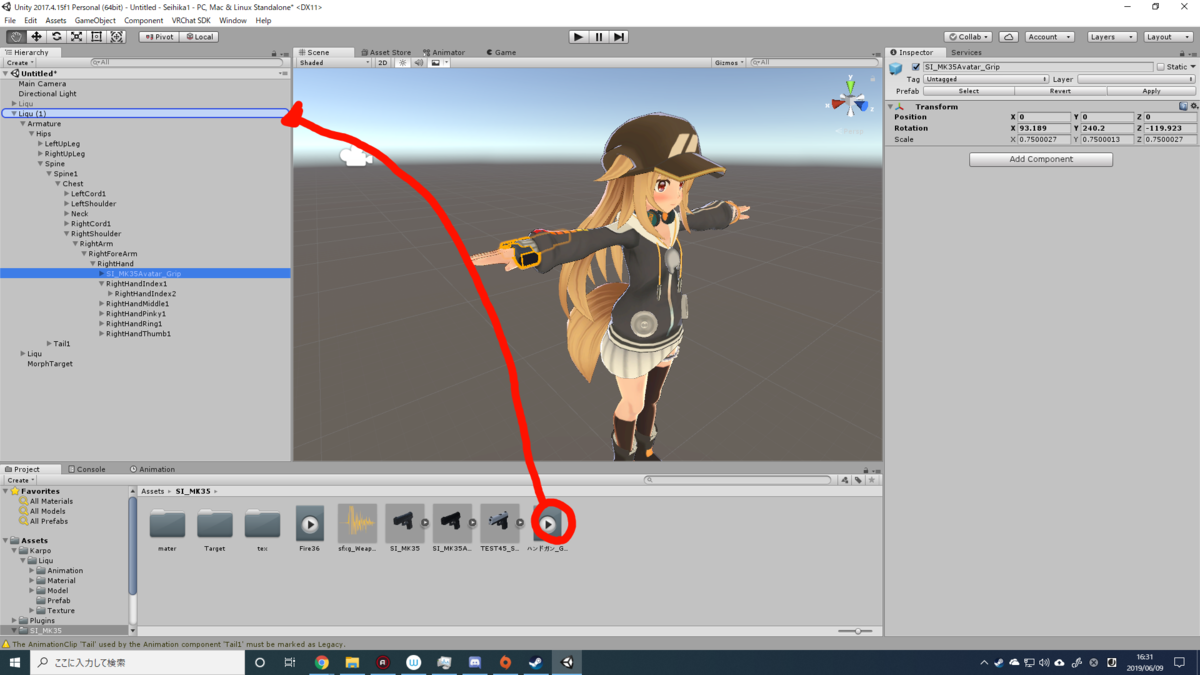This screenshot has height=675, width=1200.
Task: Click the Pause button
Action: (599, 37)
